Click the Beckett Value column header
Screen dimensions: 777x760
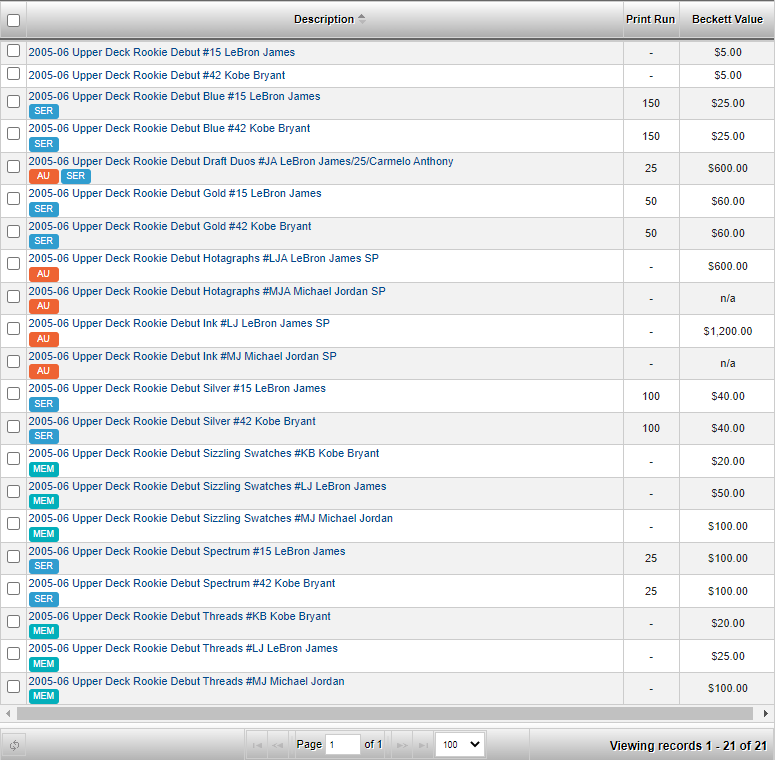pyautogui.click(x=727, y=19)
